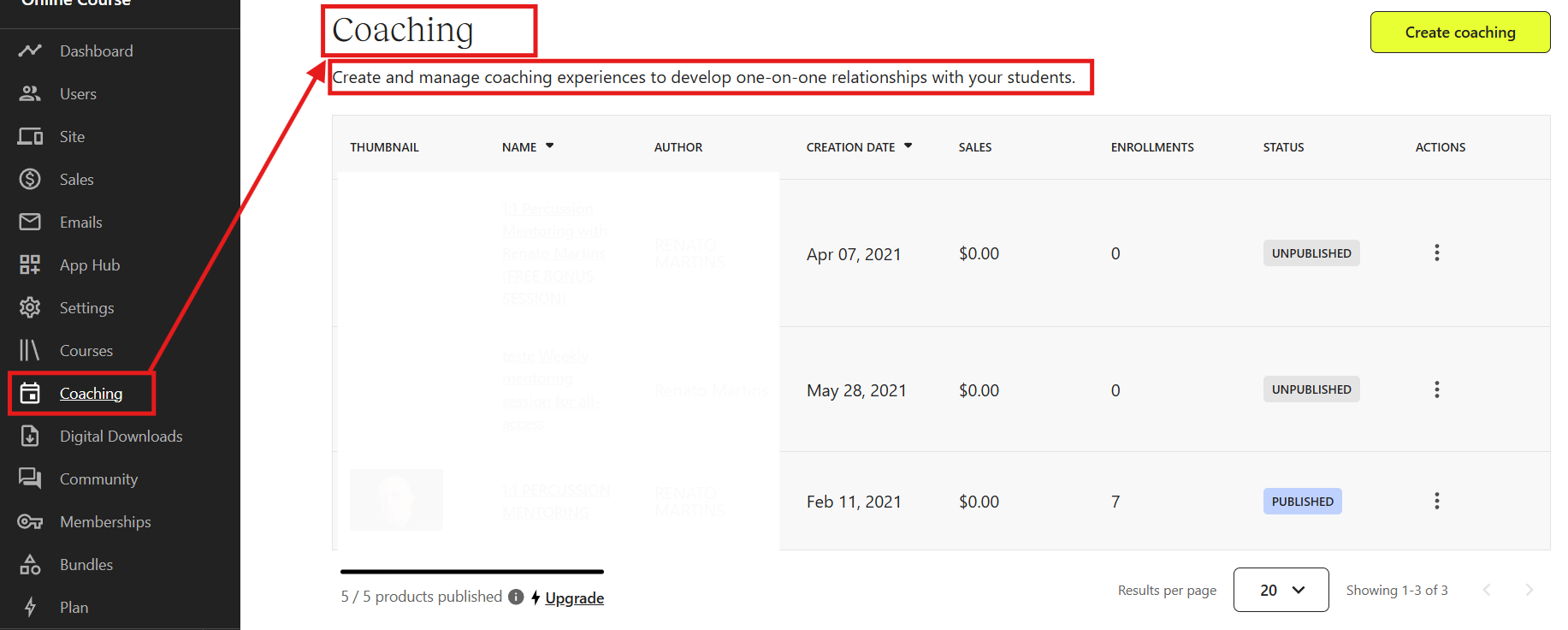Click the Emails envelope icon

[30, 222]
